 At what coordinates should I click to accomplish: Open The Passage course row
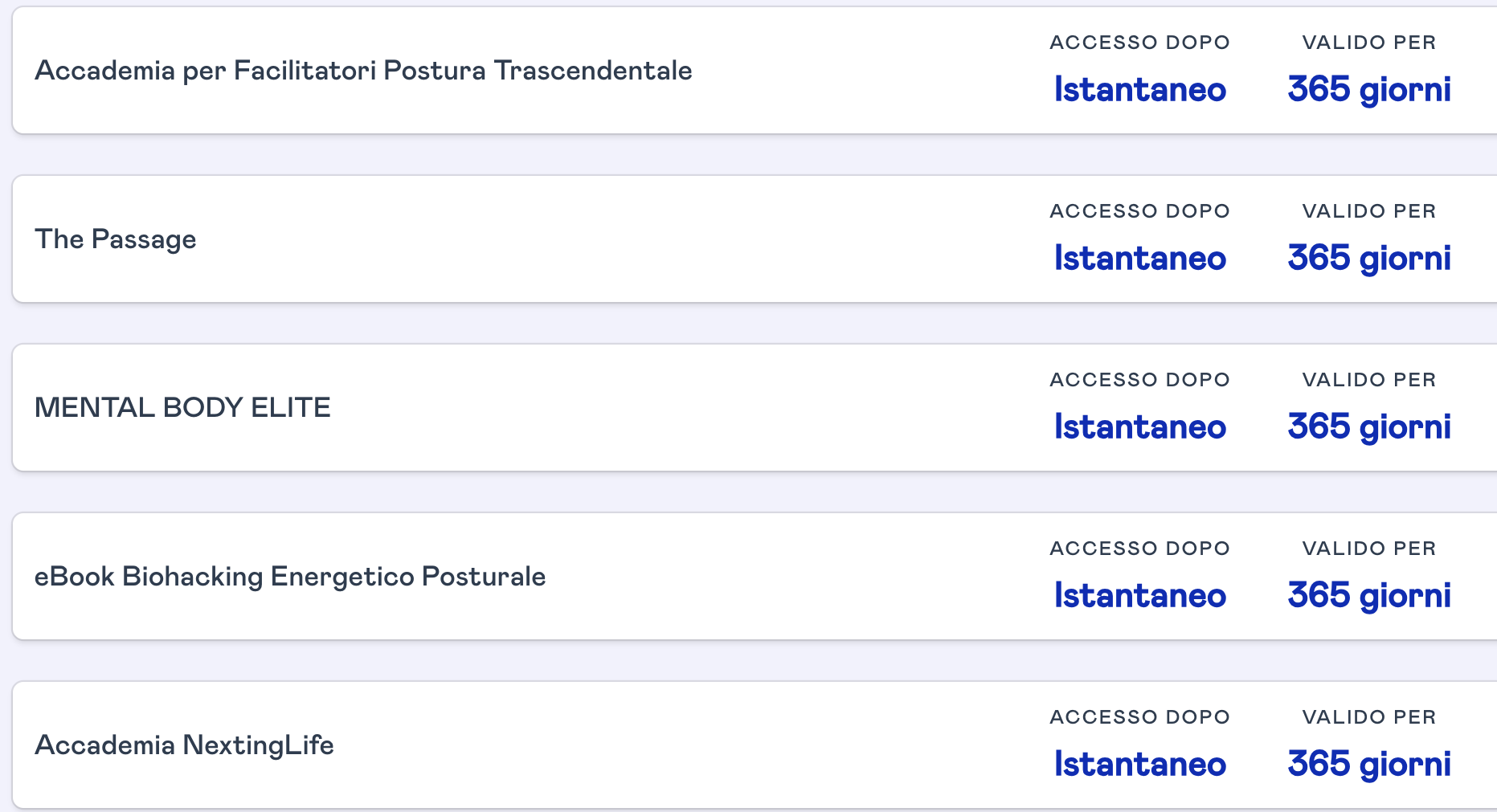click(755, 239)
